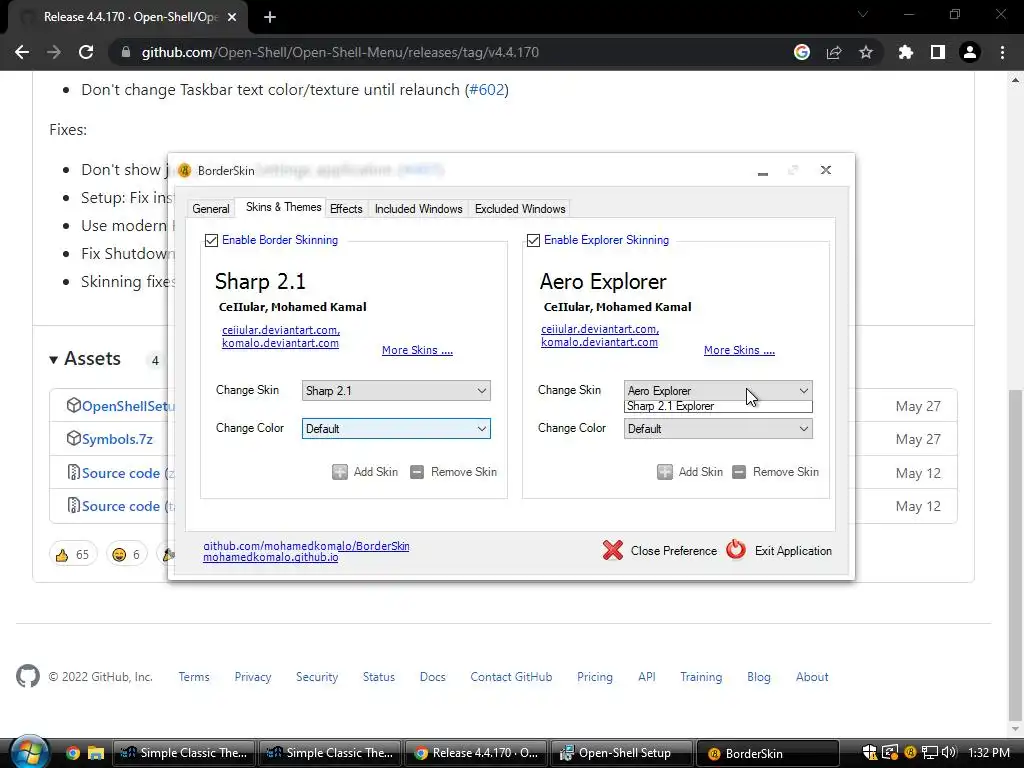This screenshot has width=1024, height=768.
Task: Select the Skins & Themes tab
Action: click(283, 207)
